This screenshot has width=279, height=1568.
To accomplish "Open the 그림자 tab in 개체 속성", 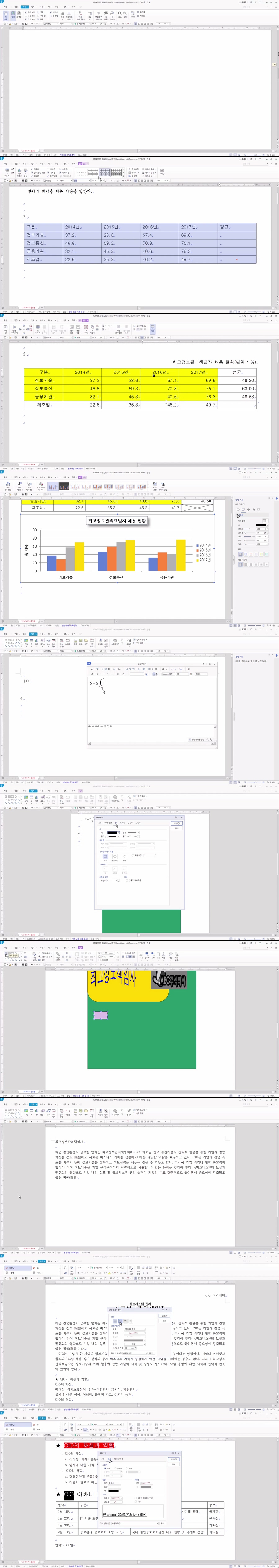I will (138, 823).
